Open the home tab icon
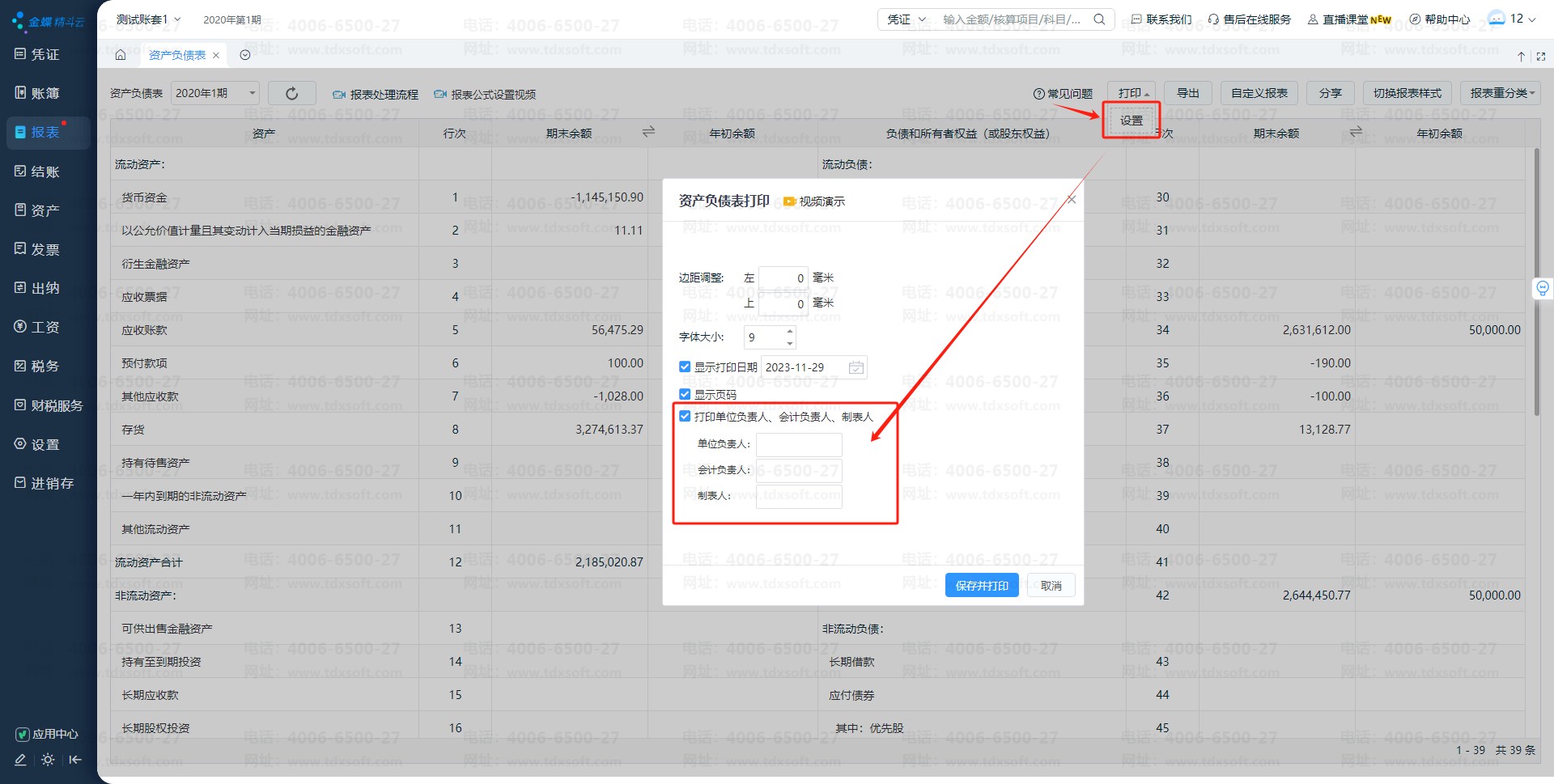The height and width of the screenshot is (784, 1554). coord(121,55)
